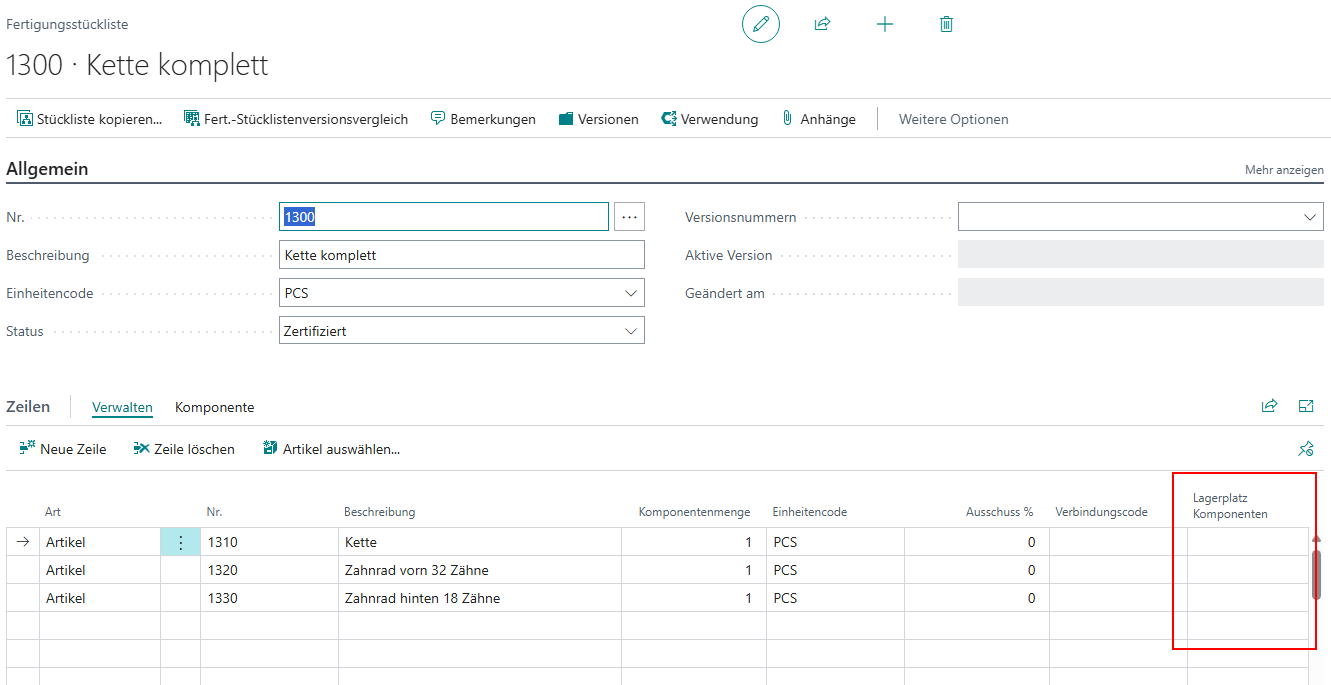
Task: Switch to the Komponente tab
Action: (x=214, y=407)
